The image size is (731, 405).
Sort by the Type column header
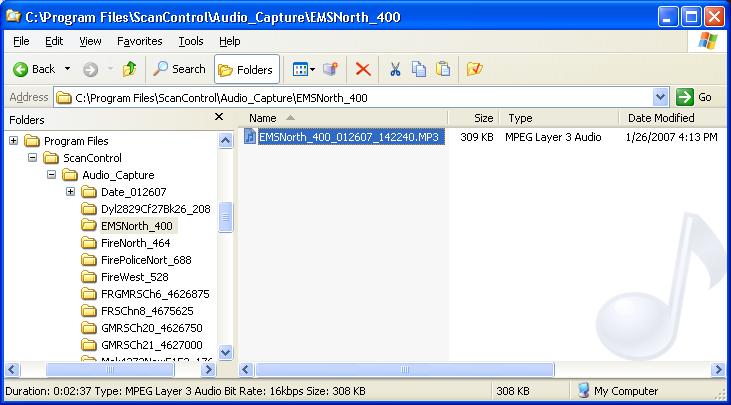pyautogui.click(x=559, y=118)
